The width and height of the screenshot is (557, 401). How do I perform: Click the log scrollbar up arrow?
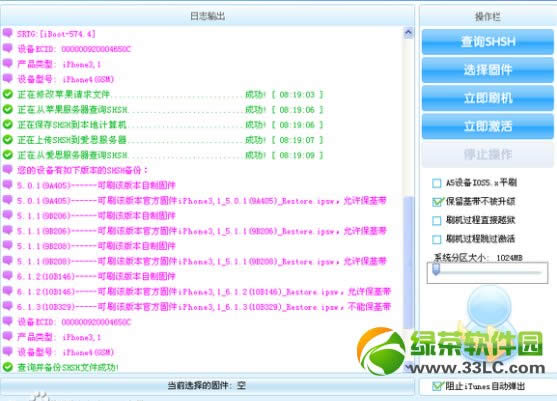409,33
